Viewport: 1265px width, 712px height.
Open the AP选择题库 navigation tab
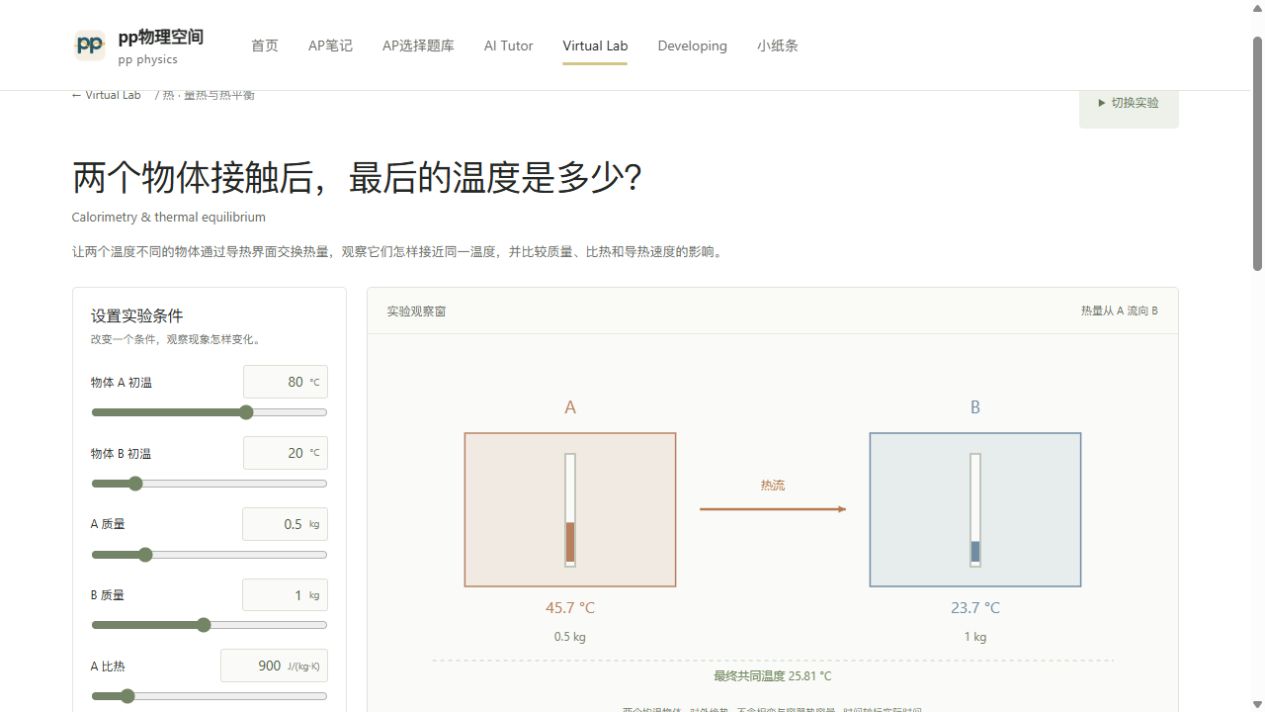(418, 46)
